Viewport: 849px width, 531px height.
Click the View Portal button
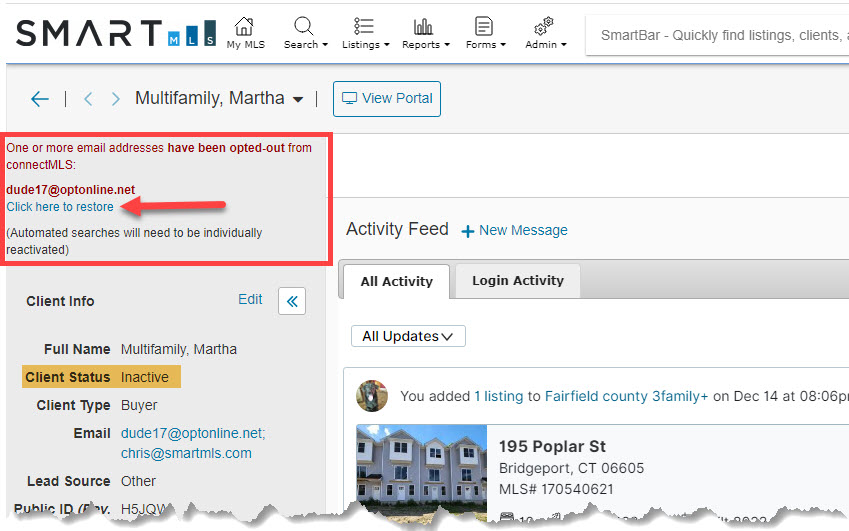tap(387, 99)
